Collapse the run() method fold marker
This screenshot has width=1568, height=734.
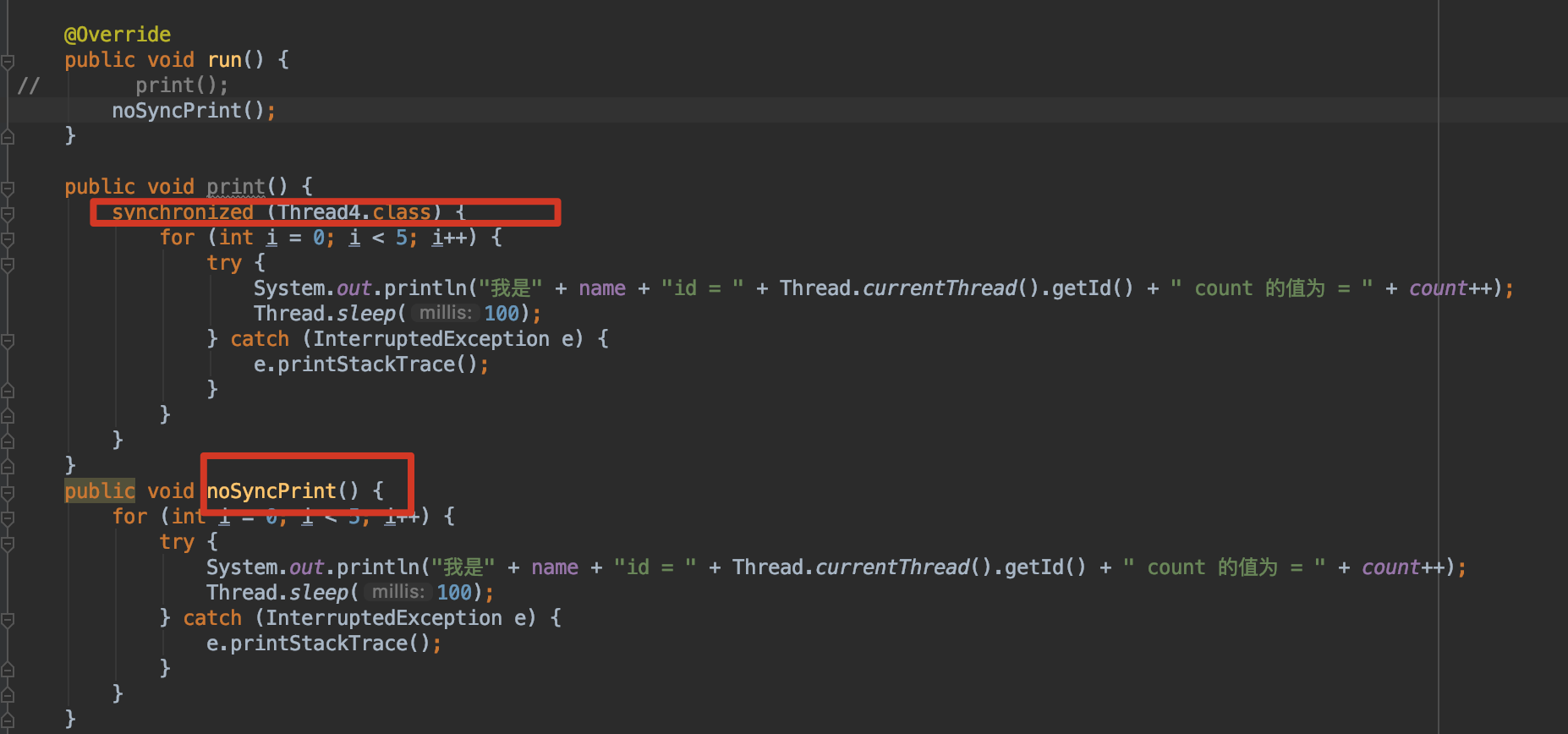coord(8,61)
